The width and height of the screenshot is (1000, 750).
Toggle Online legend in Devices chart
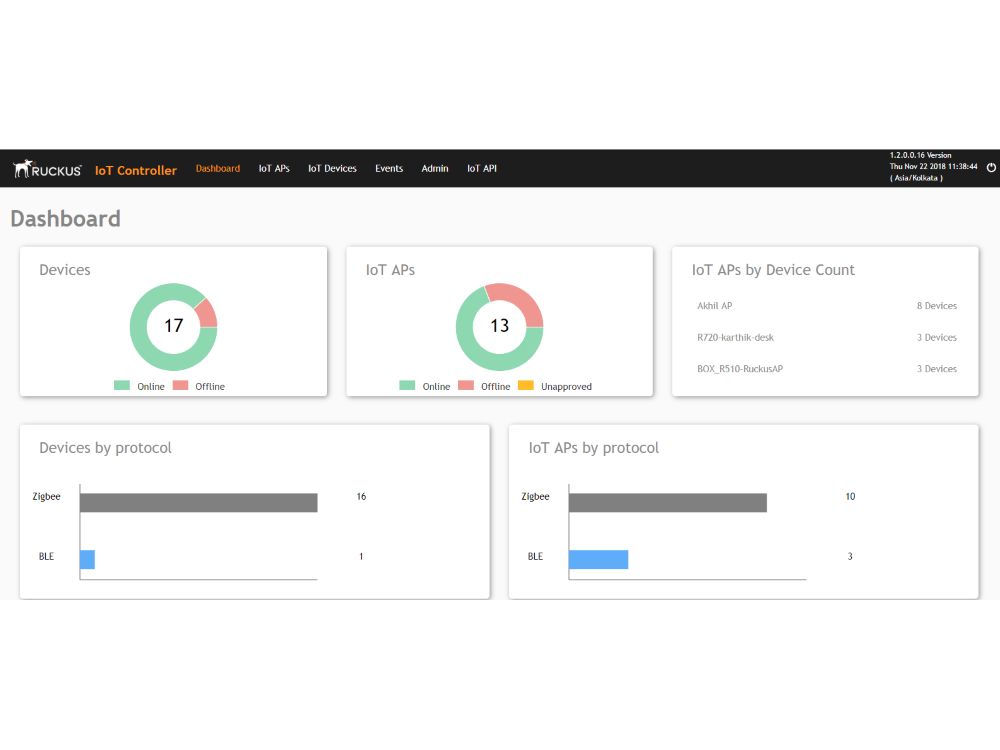pyautogui.click(x=139, y=386)
